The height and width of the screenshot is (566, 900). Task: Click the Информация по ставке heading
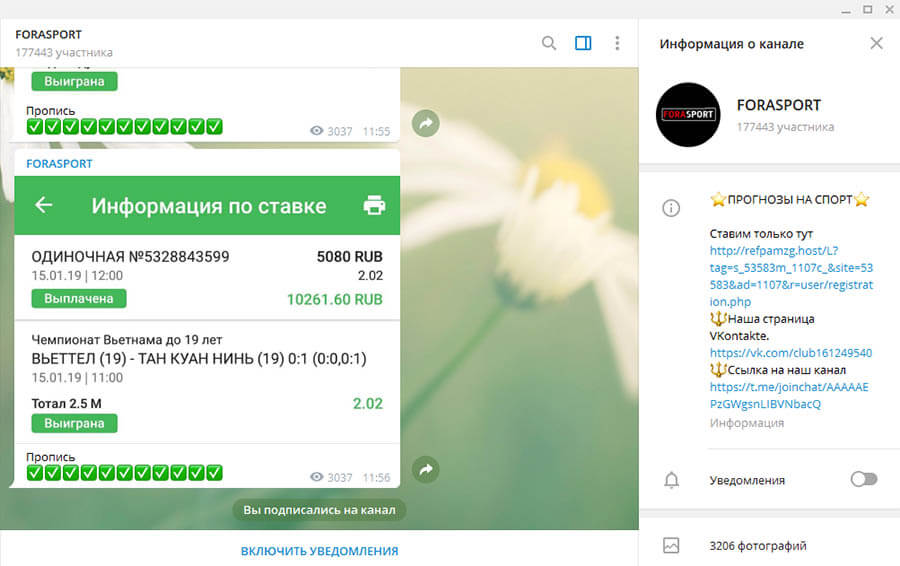coord(209,206)
